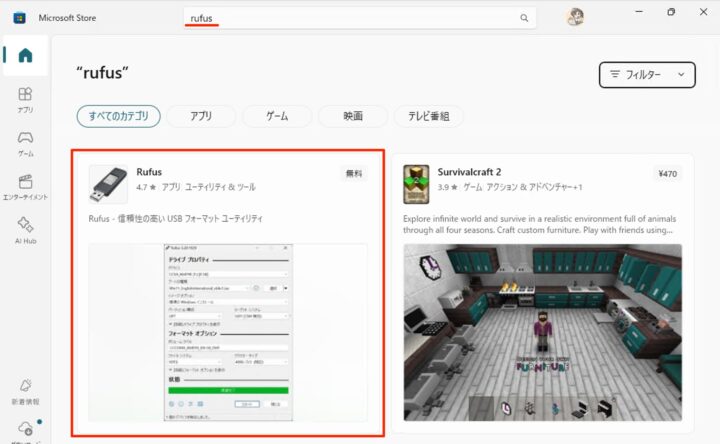
Task: Minimize the Microsoft Store window
Action: click(x=639, y=12)
